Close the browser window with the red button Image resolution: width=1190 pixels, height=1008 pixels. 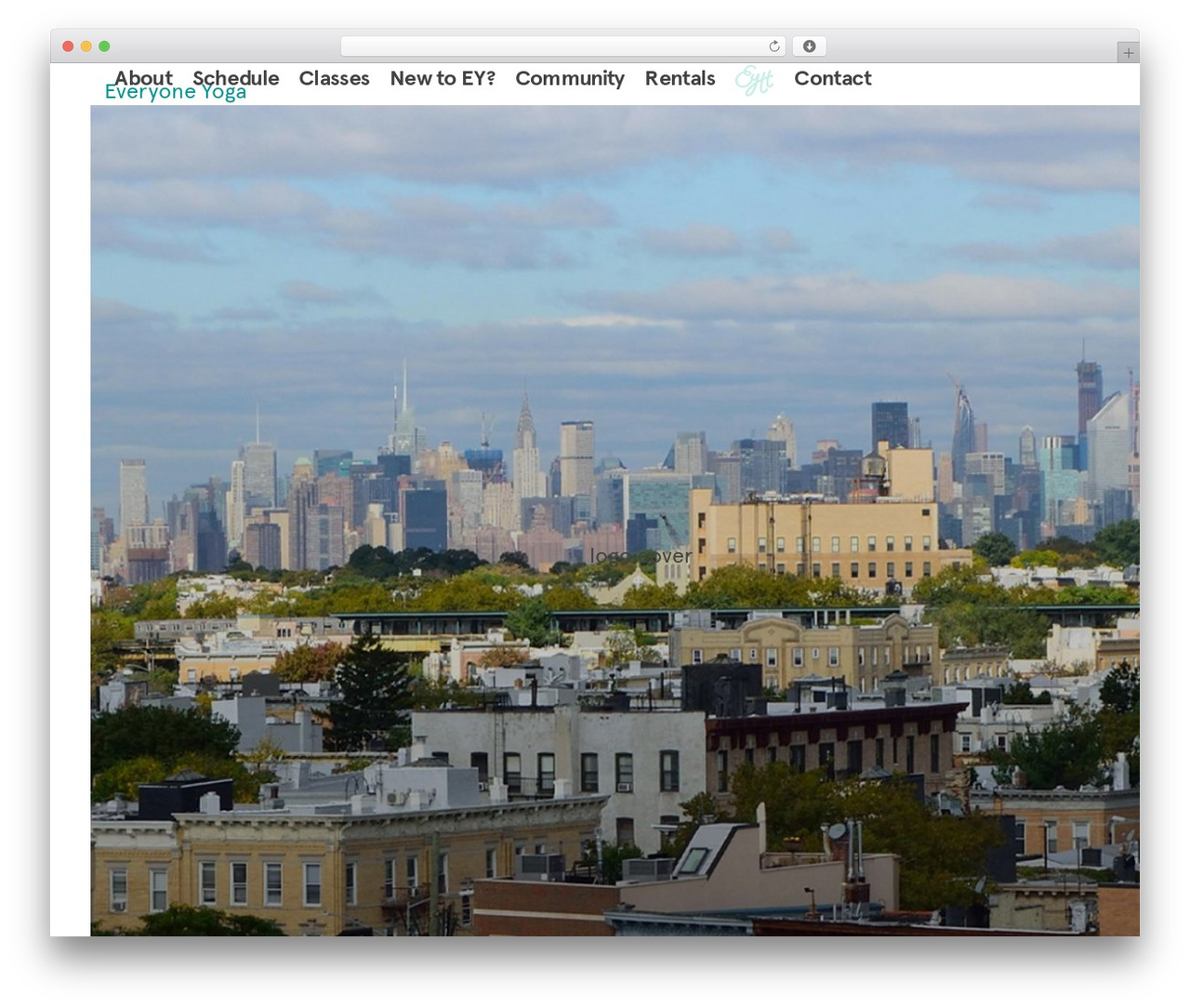coord(68,46)
